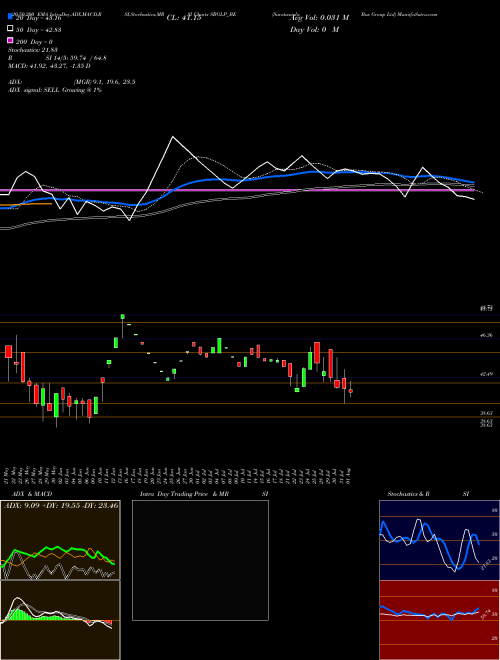The image size is (500, 660).
Task: Open the ADX indicator chart panel
Action: point(60,540)
